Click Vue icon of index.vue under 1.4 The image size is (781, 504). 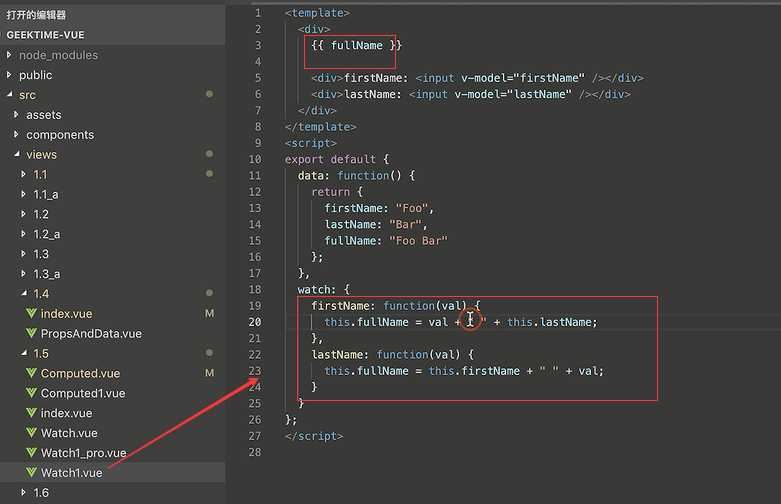click(31, 313)
